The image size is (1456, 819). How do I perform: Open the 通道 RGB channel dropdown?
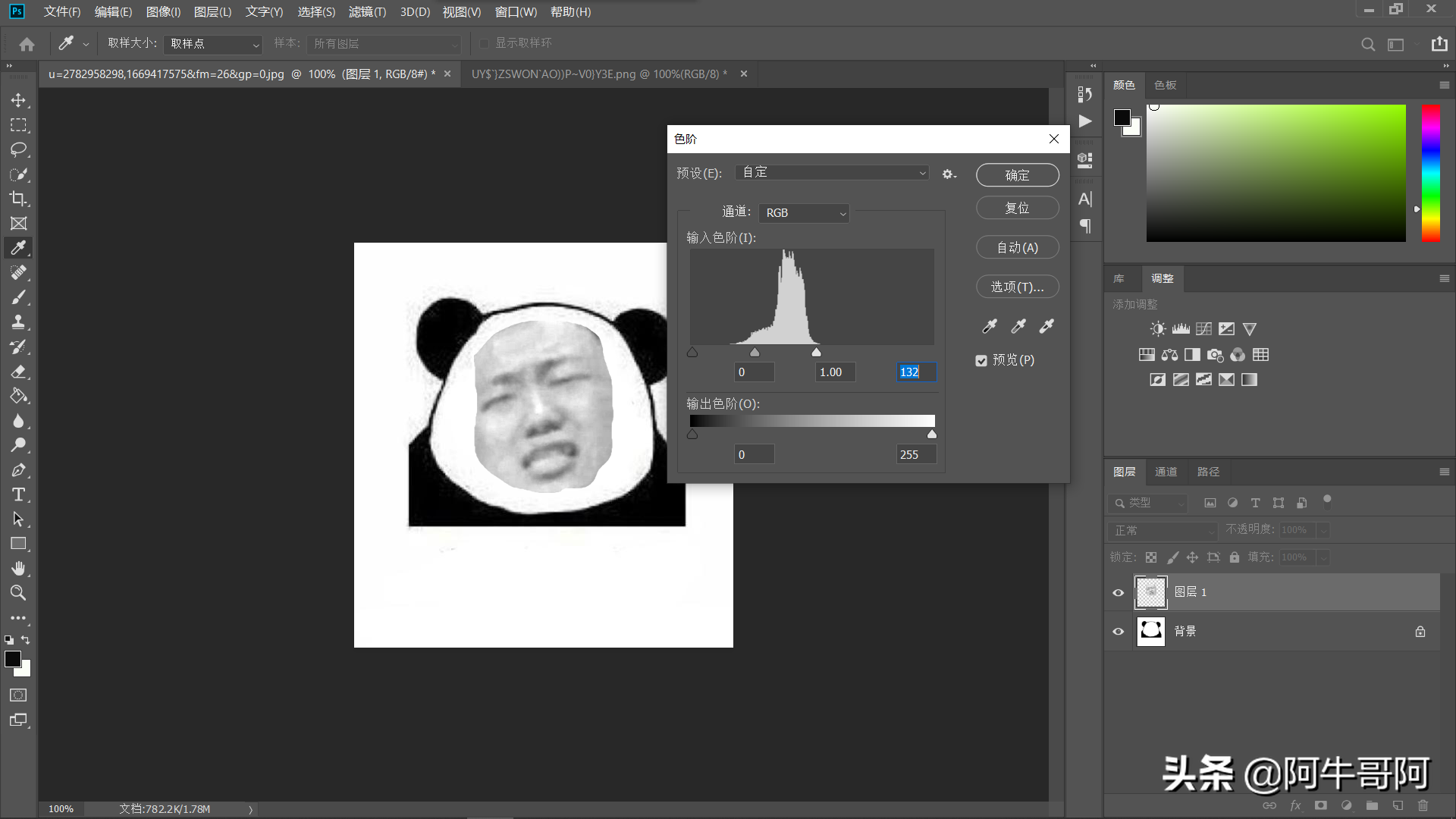[x=804, y=213]
